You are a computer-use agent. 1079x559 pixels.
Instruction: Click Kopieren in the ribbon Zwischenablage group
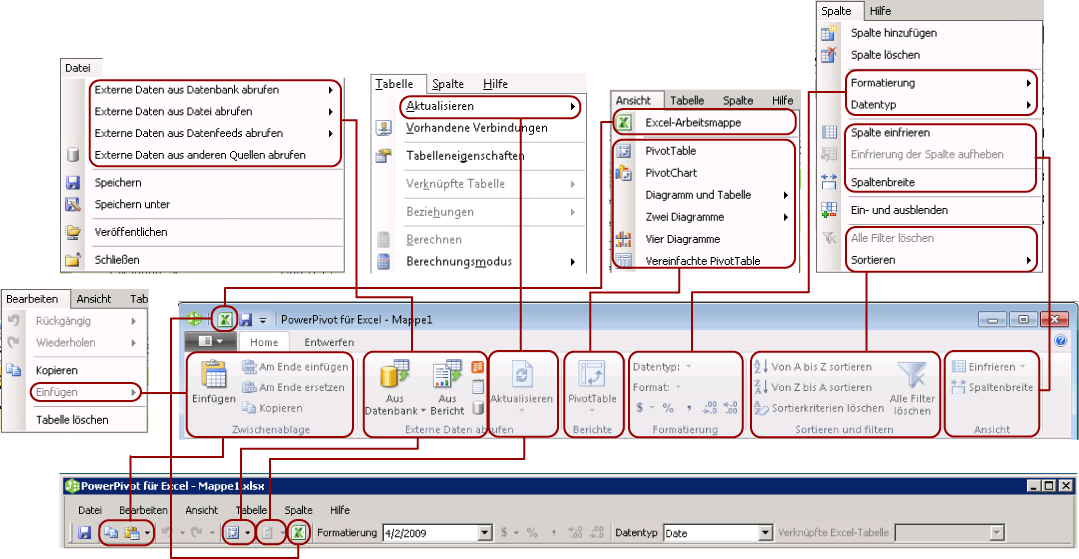click(272, 408)
